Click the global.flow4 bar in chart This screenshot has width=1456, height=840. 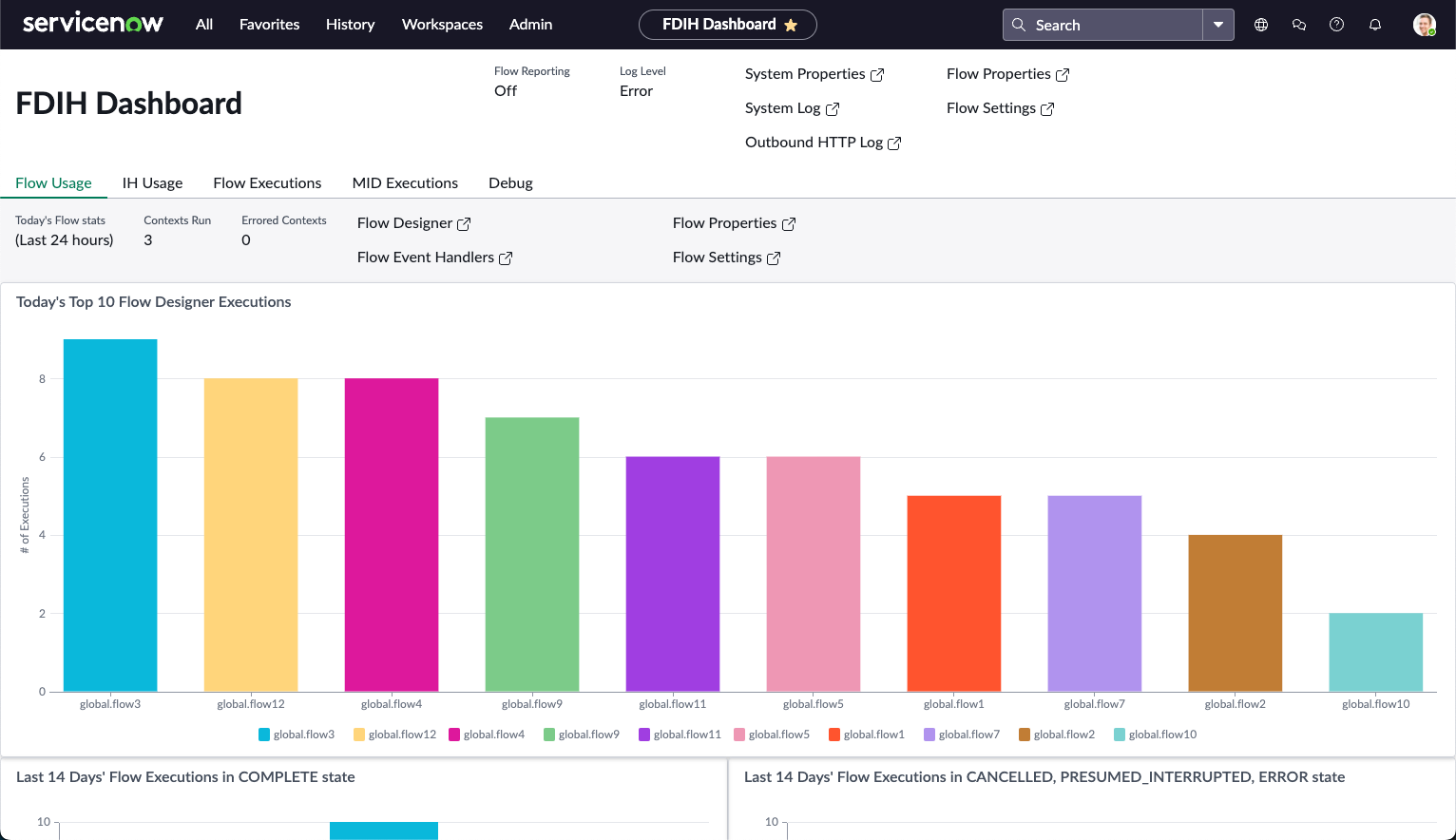click(x=392, y=535)
